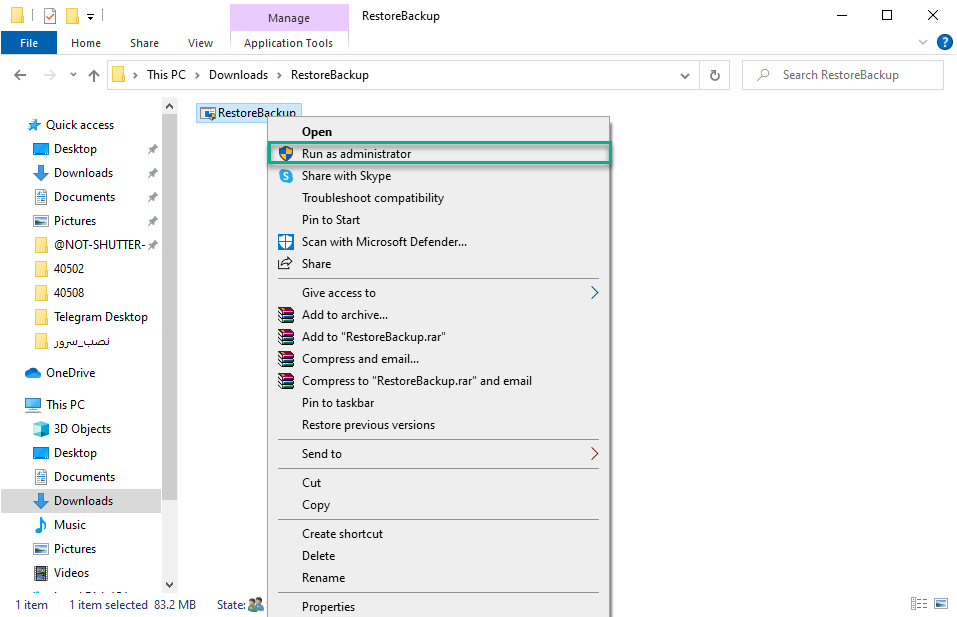
Task: Open the recent locations dropdown arrow
Action: click(73, 75)
